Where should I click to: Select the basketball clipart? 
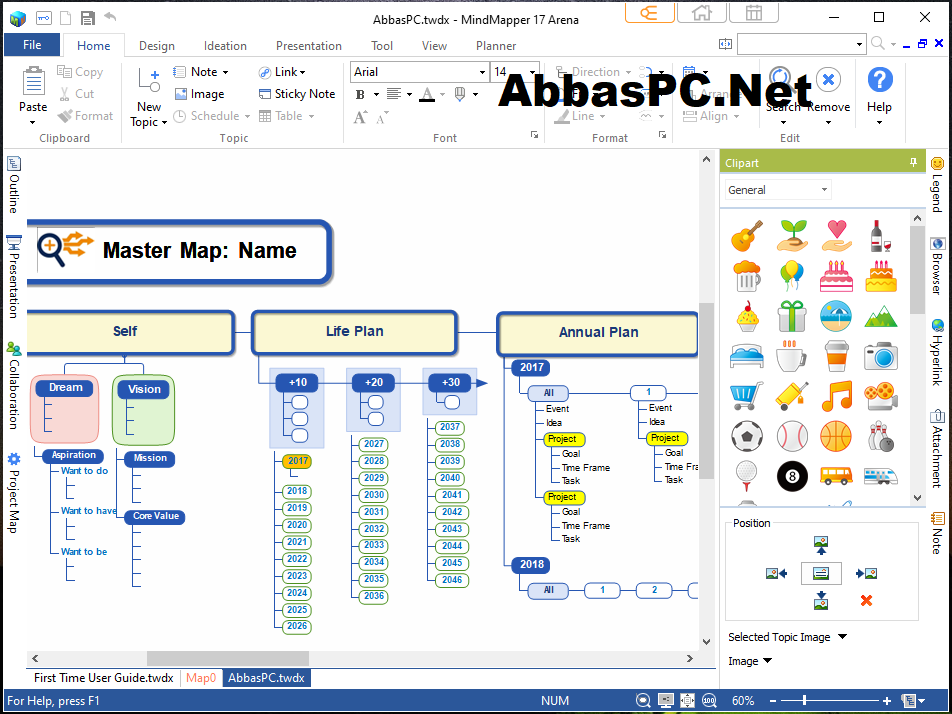pos(836,436)
